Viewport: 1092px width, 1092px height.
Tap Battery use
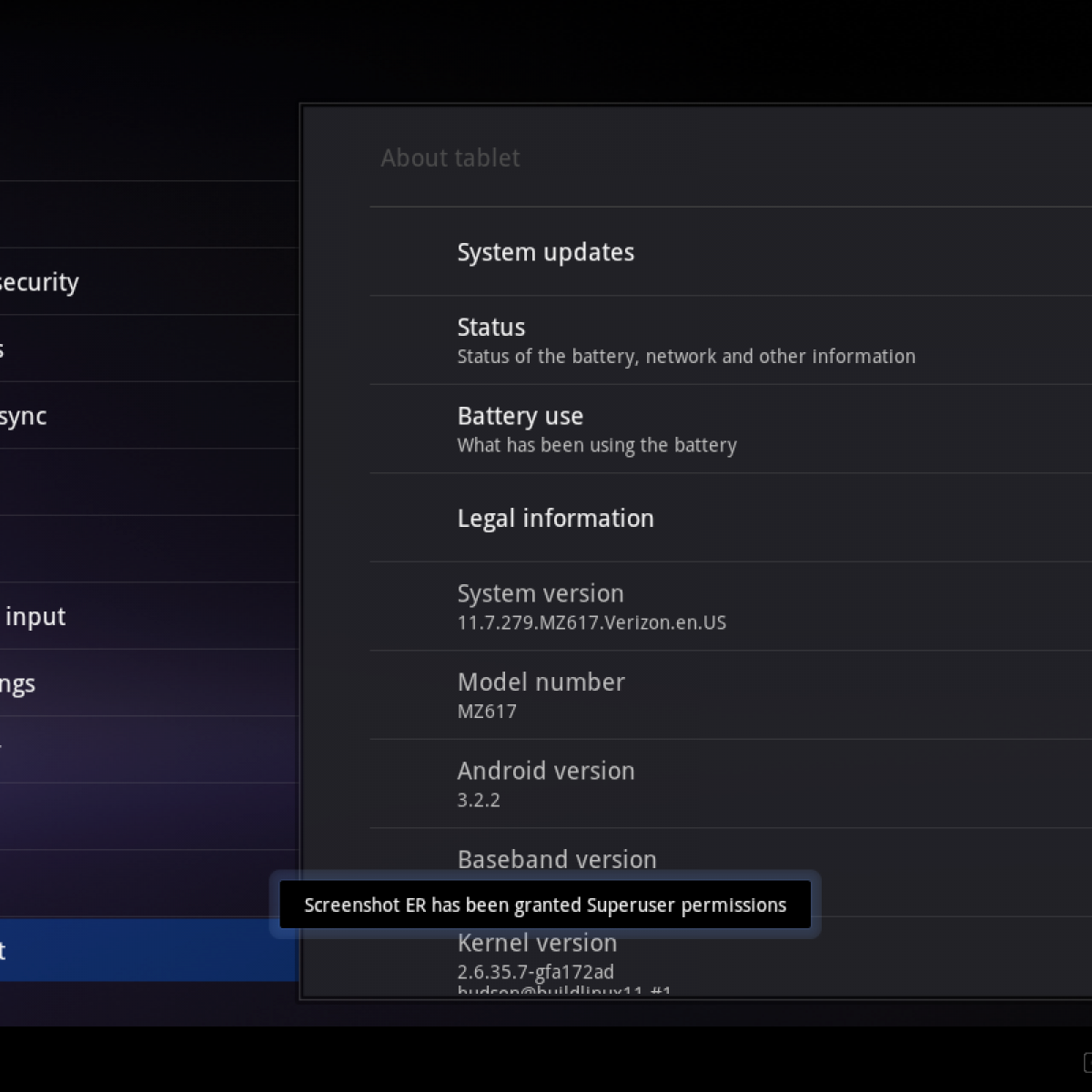point(597,429)
